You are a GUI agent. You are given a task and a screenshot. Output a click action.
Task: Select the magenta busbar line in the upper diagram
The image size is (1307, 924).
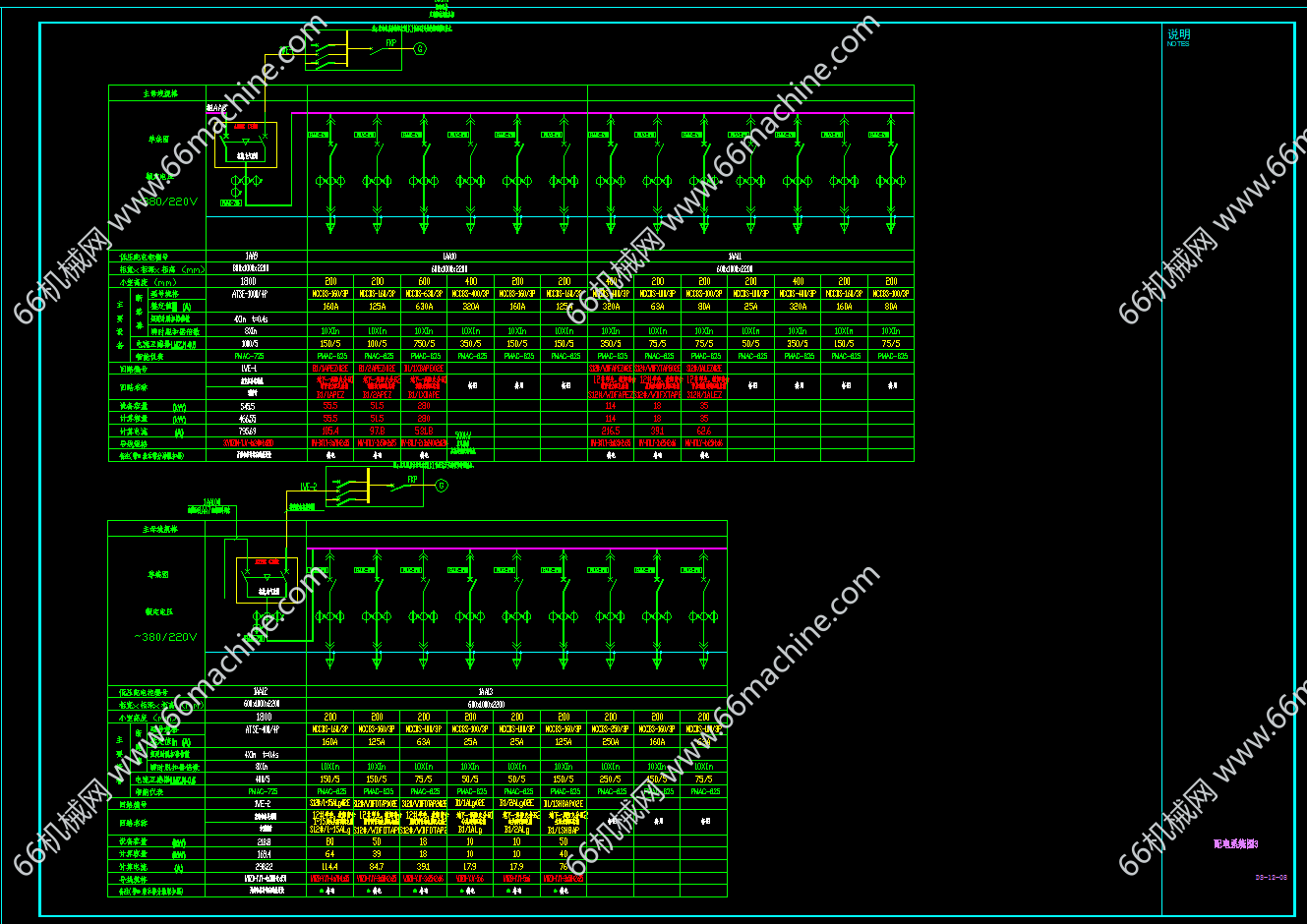point(610,113)
